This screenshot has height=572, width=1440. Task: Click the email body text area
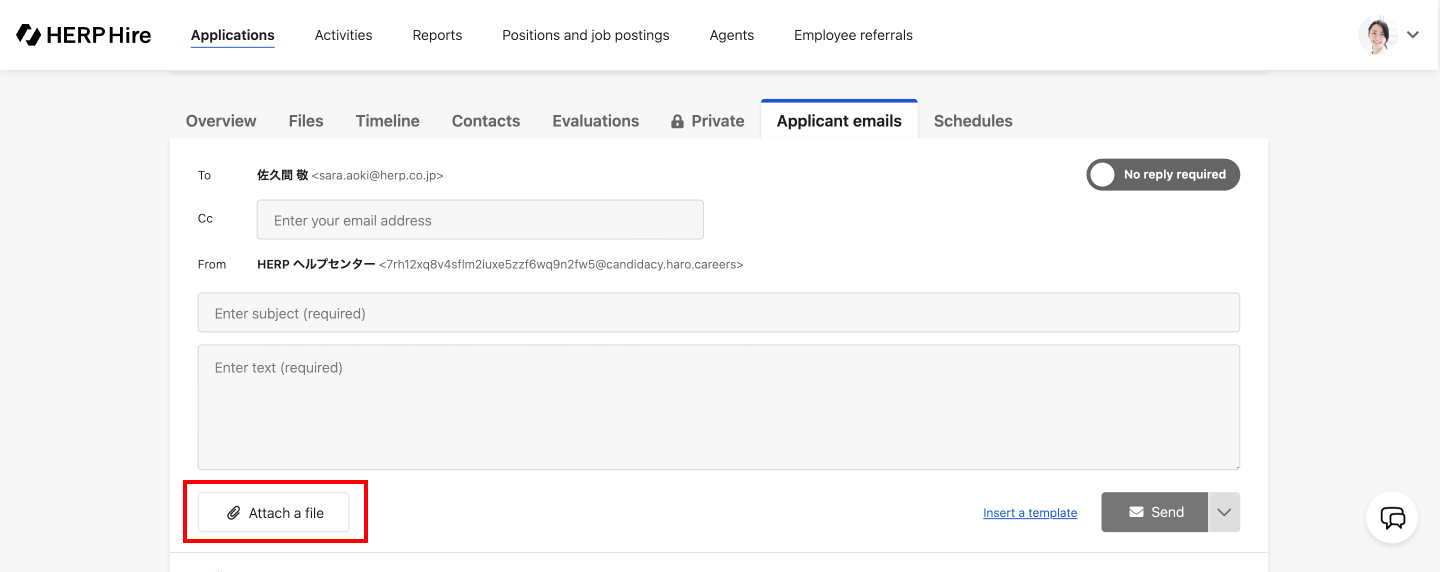(x=718, y=407)
